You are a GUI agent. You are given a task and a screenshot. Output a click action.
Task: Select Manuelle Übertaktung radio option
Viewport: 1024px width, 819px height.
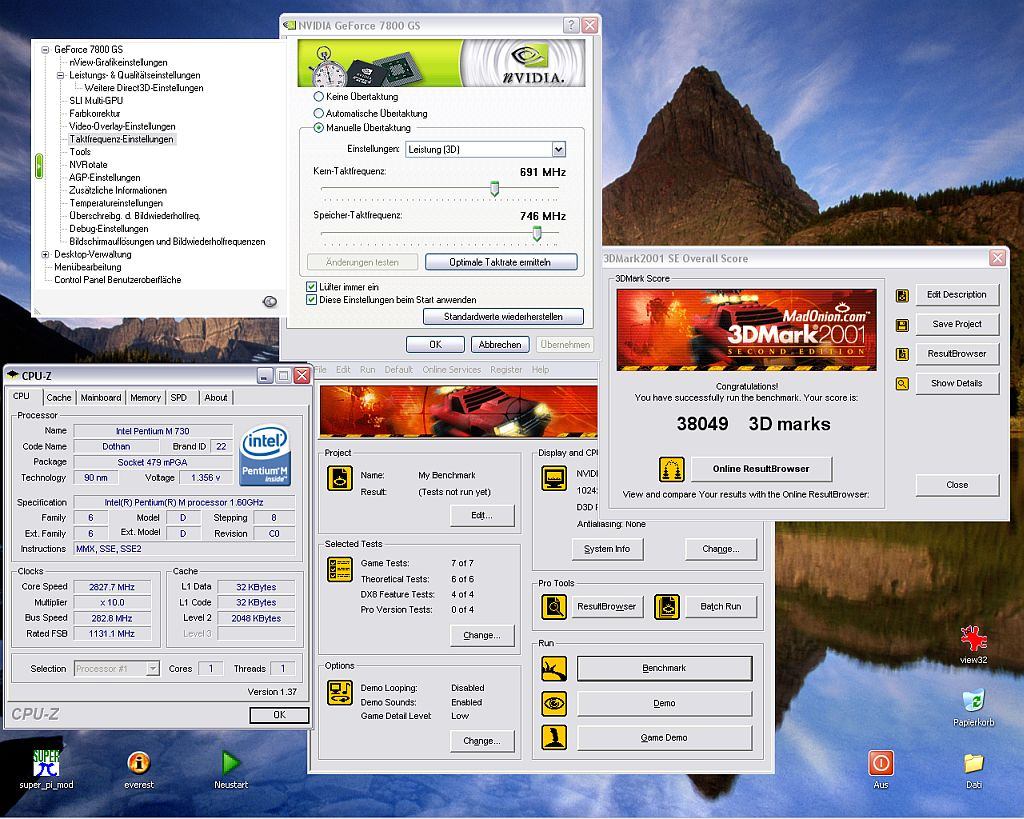pyautogui.click(x=319, y=128)
